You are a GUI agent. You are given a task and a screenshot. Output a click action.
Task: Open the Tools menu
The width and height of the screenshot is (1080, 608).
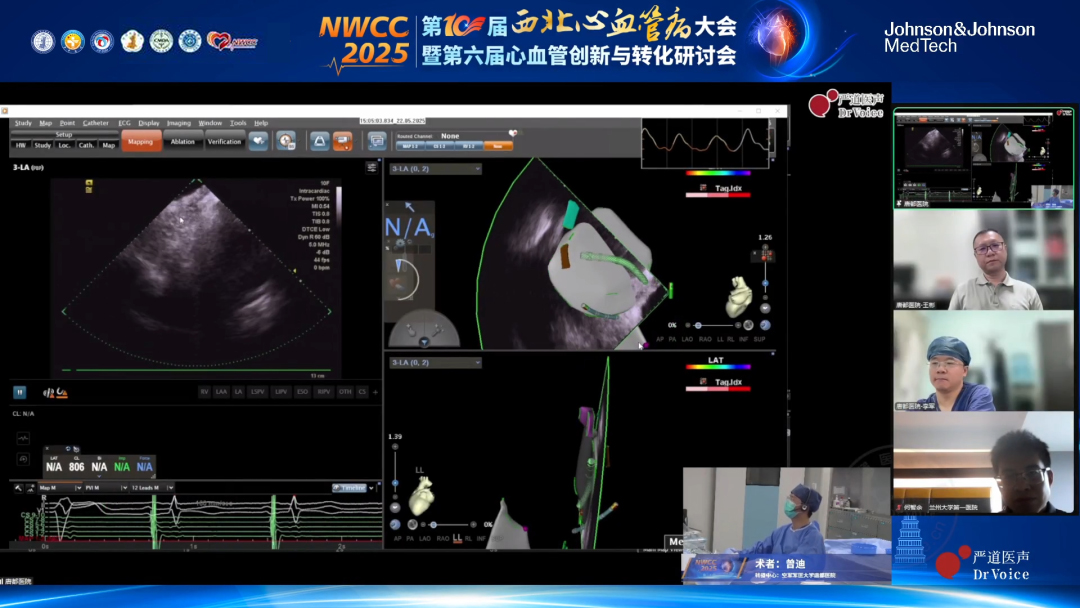(x=238, y=123)
